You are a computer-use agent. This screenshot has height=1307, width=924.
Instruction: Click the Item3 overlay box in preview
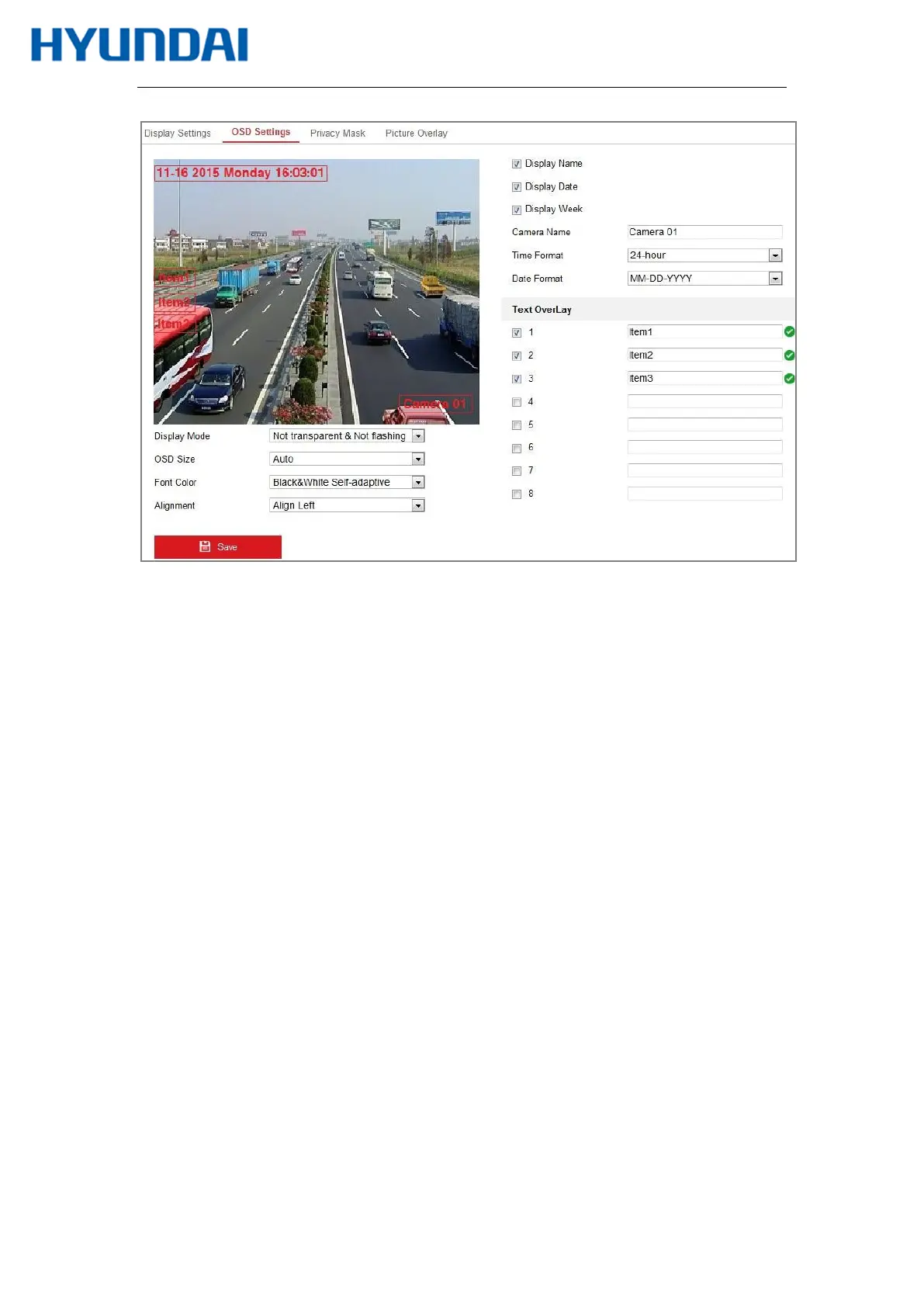coord(175,324)
